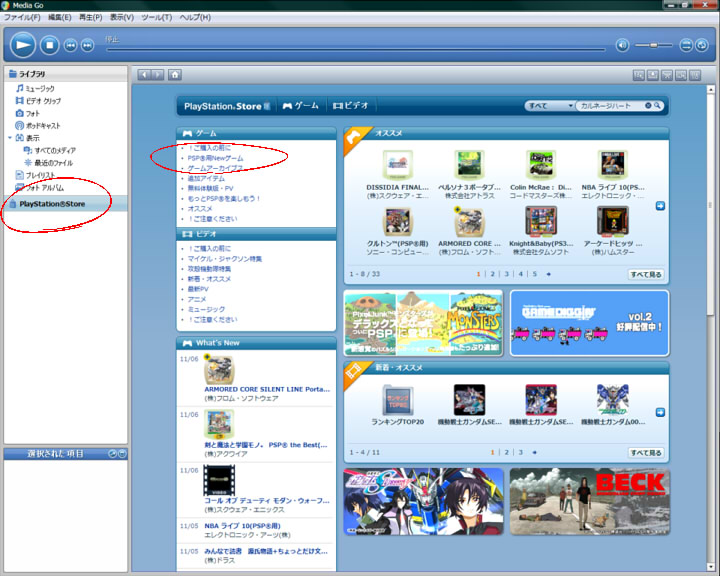This screenshot has width=720, height=576.
Task: Open the ツール(T) menu
Action: click(x=157, y=17)
